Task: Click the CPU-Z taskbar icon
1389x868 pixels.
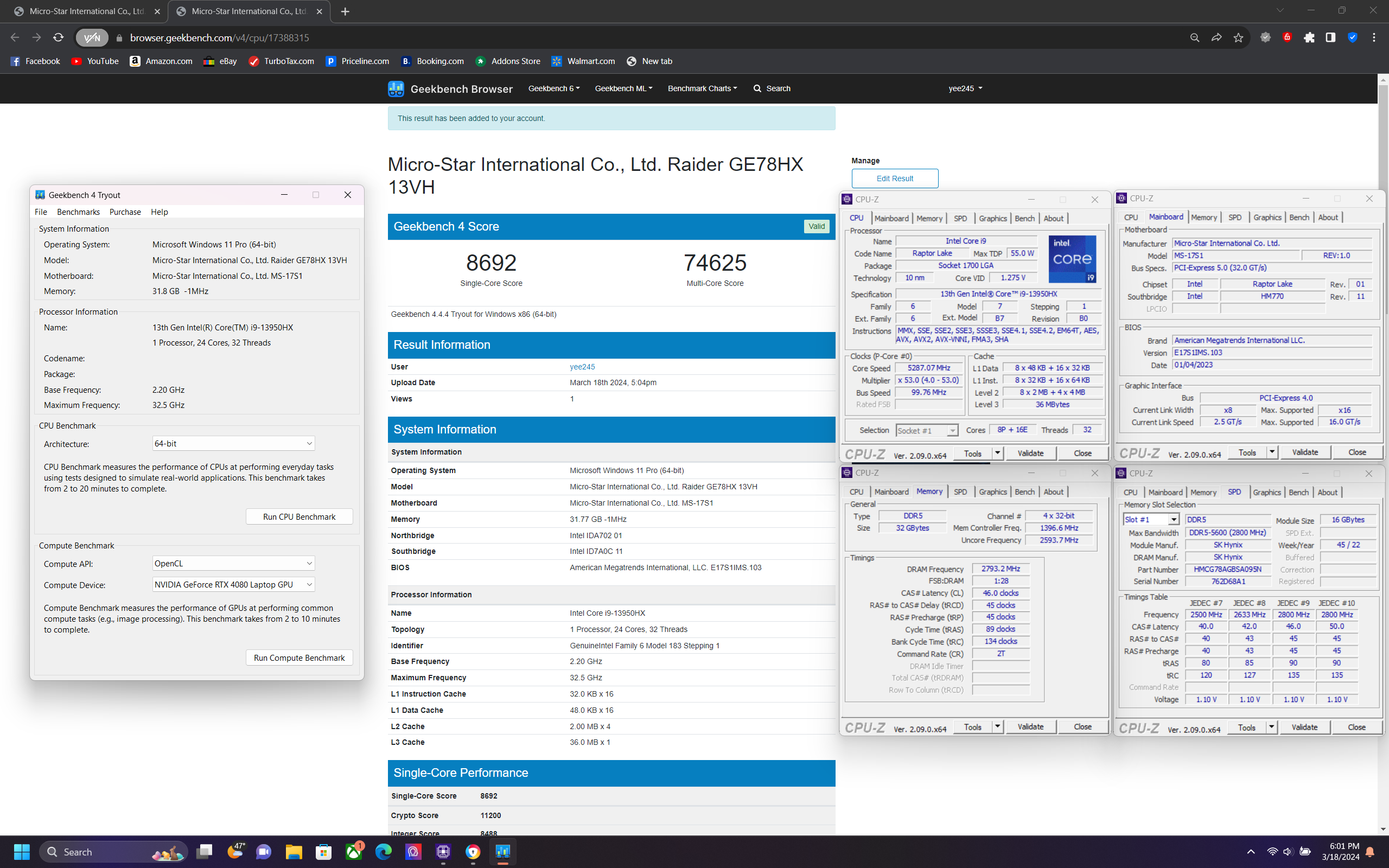Action: pos(443,851)
